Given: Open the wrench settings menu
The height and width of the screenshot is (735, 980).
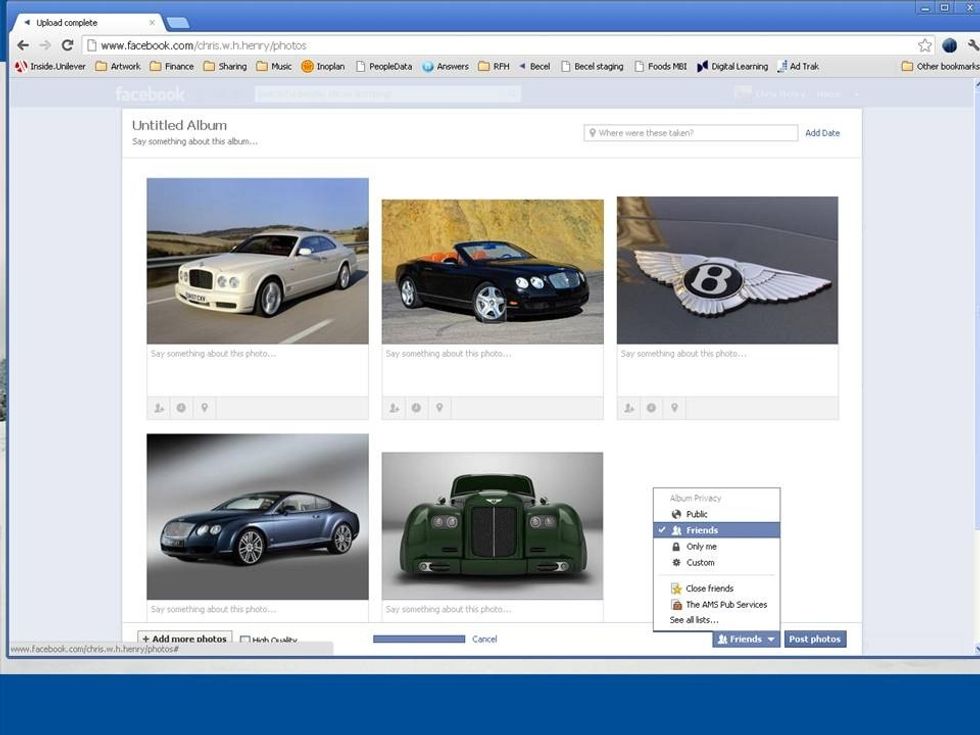Looking at the screenshot, I should pos(973,45).
